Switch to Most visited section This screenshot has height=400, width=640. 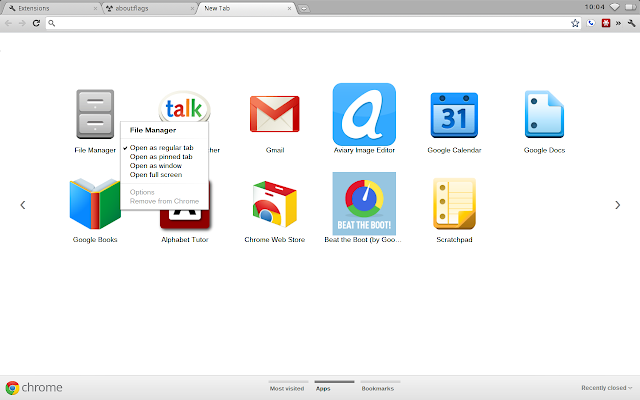click(287, 388)
